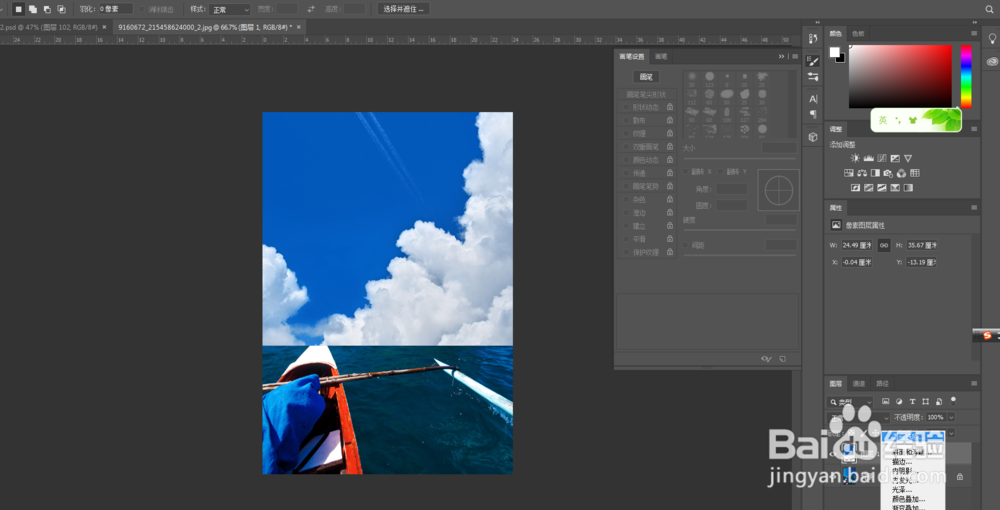Open search via the magnifier icon
The width and height of the screenshot is (1000, 510).
(990, 9)
